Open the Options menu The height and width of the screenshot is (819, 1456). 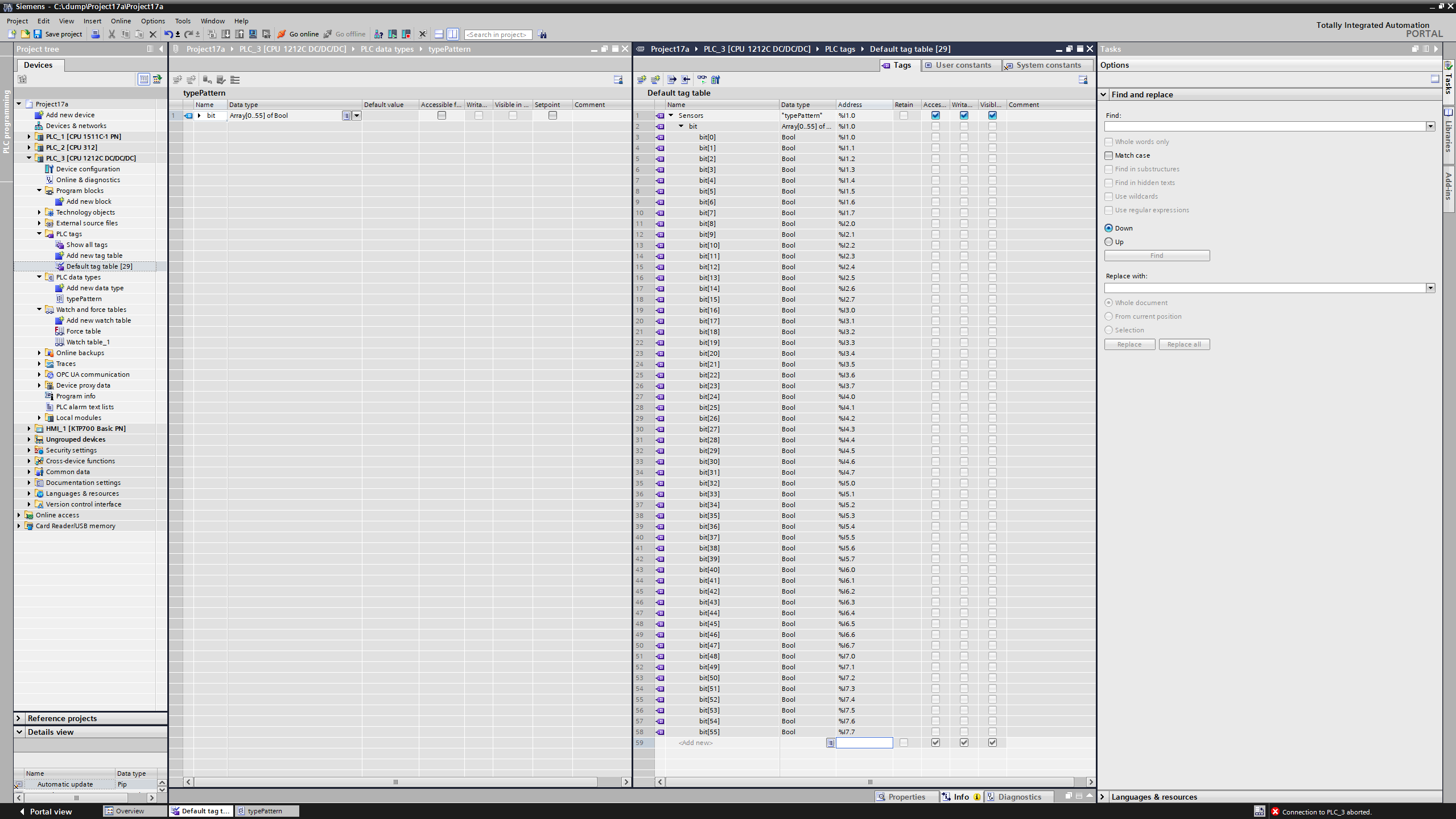click(x=152, y=21)
